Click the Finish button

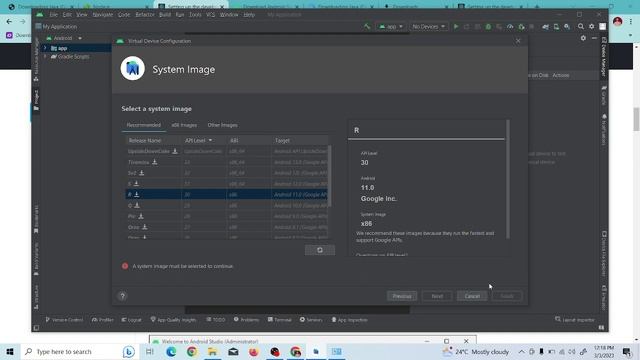507,296
